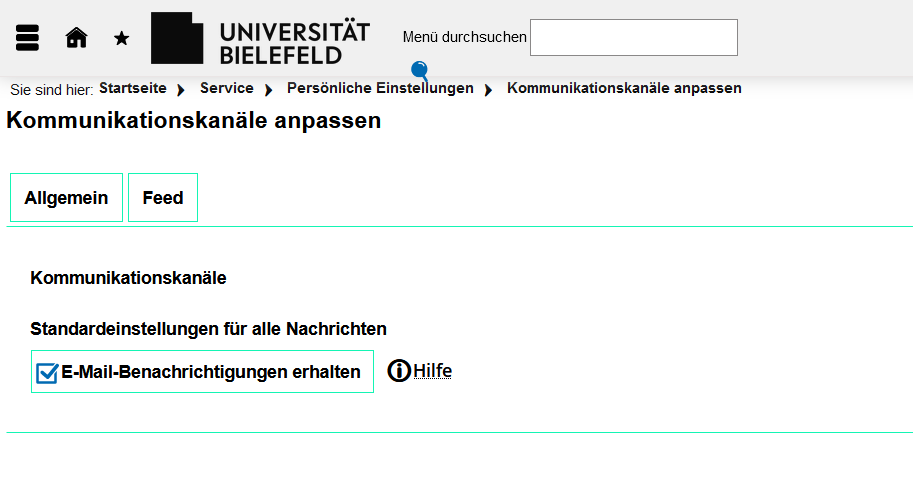
Task: Open the Service breadcrumb link
Action: [227, 88]
